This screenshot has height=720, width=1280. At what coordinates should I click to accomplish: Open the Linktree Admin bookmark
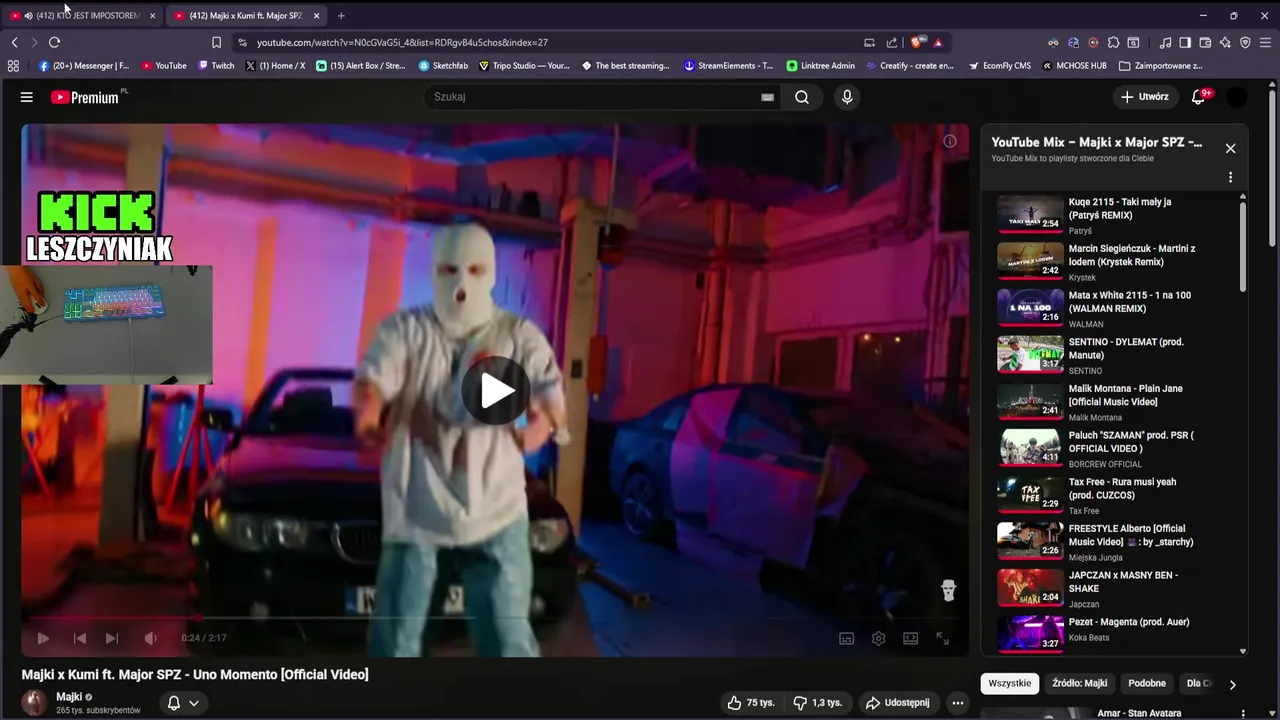(x=820, y=66)
